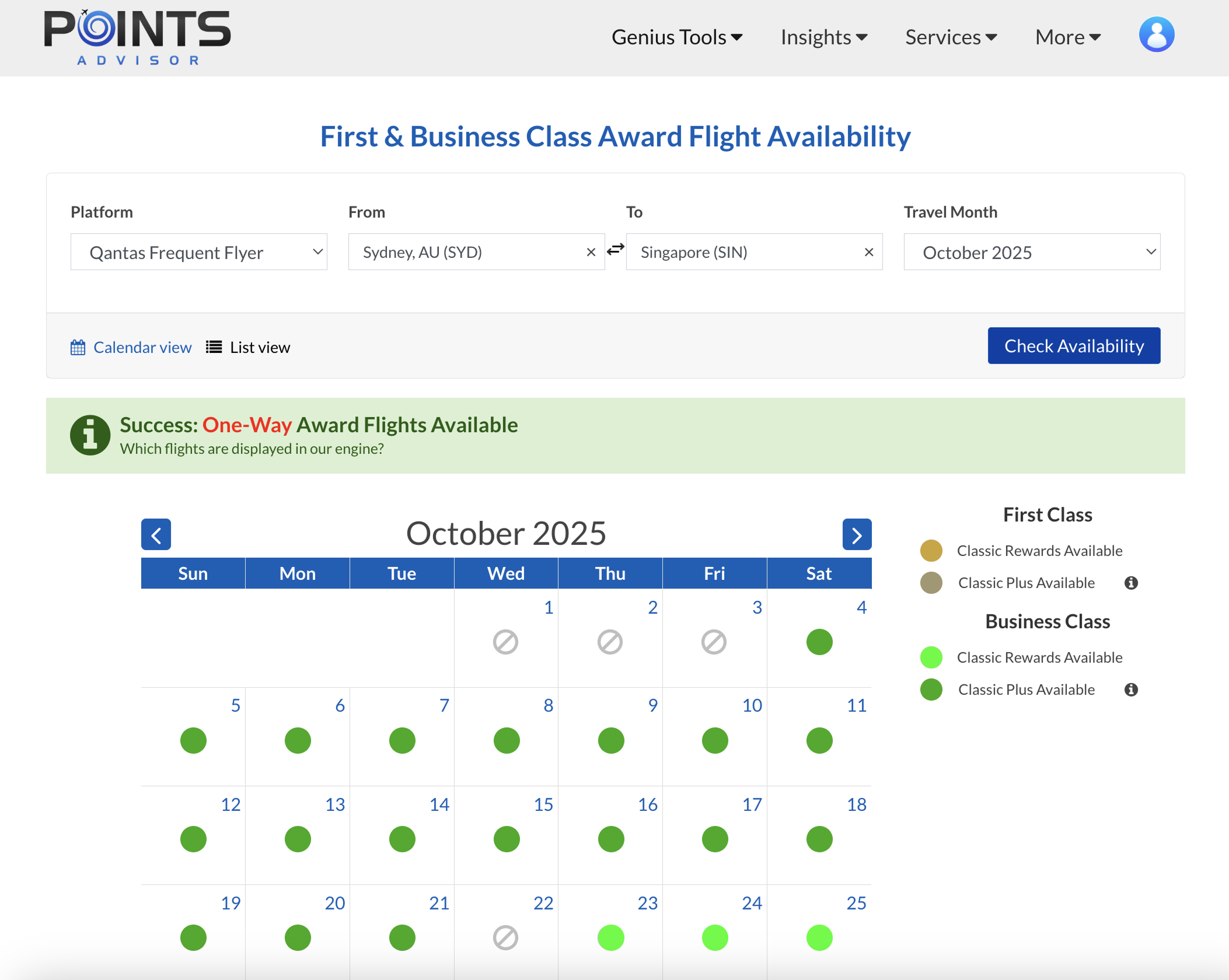Select the green dot on October 17
The height and width of the screenshot is (980, 1229).
click(715, 839)
